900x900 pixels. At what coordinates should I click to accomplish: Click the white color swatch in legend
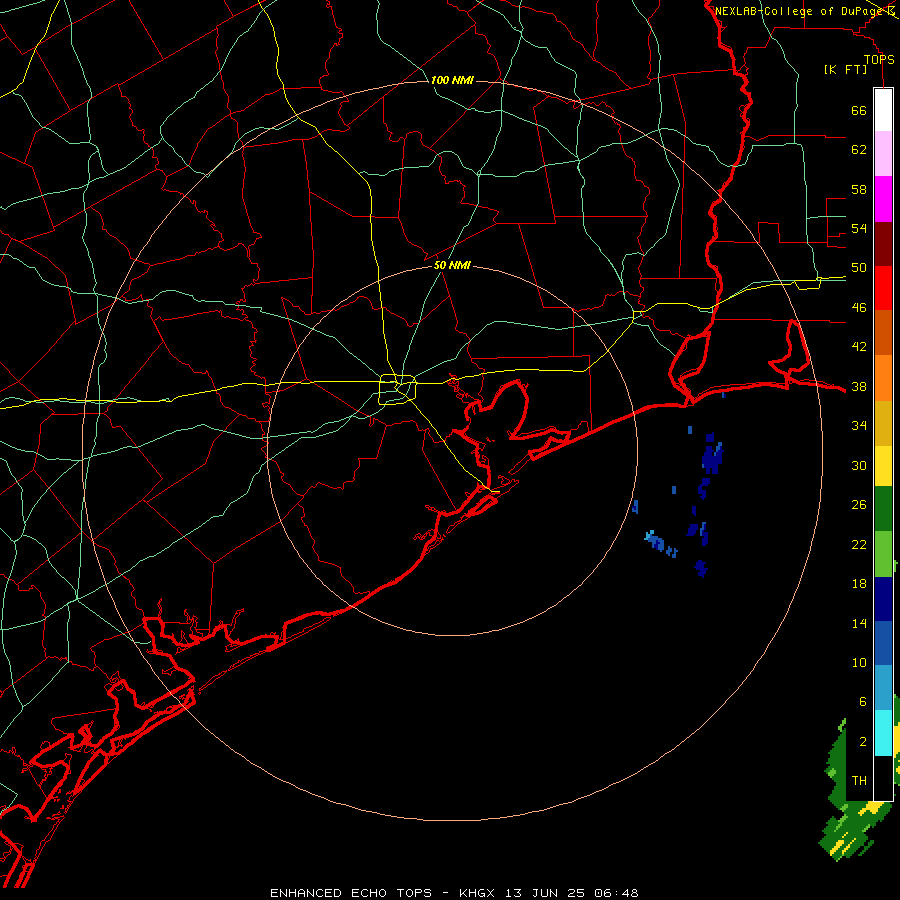[x=883, y=110]
